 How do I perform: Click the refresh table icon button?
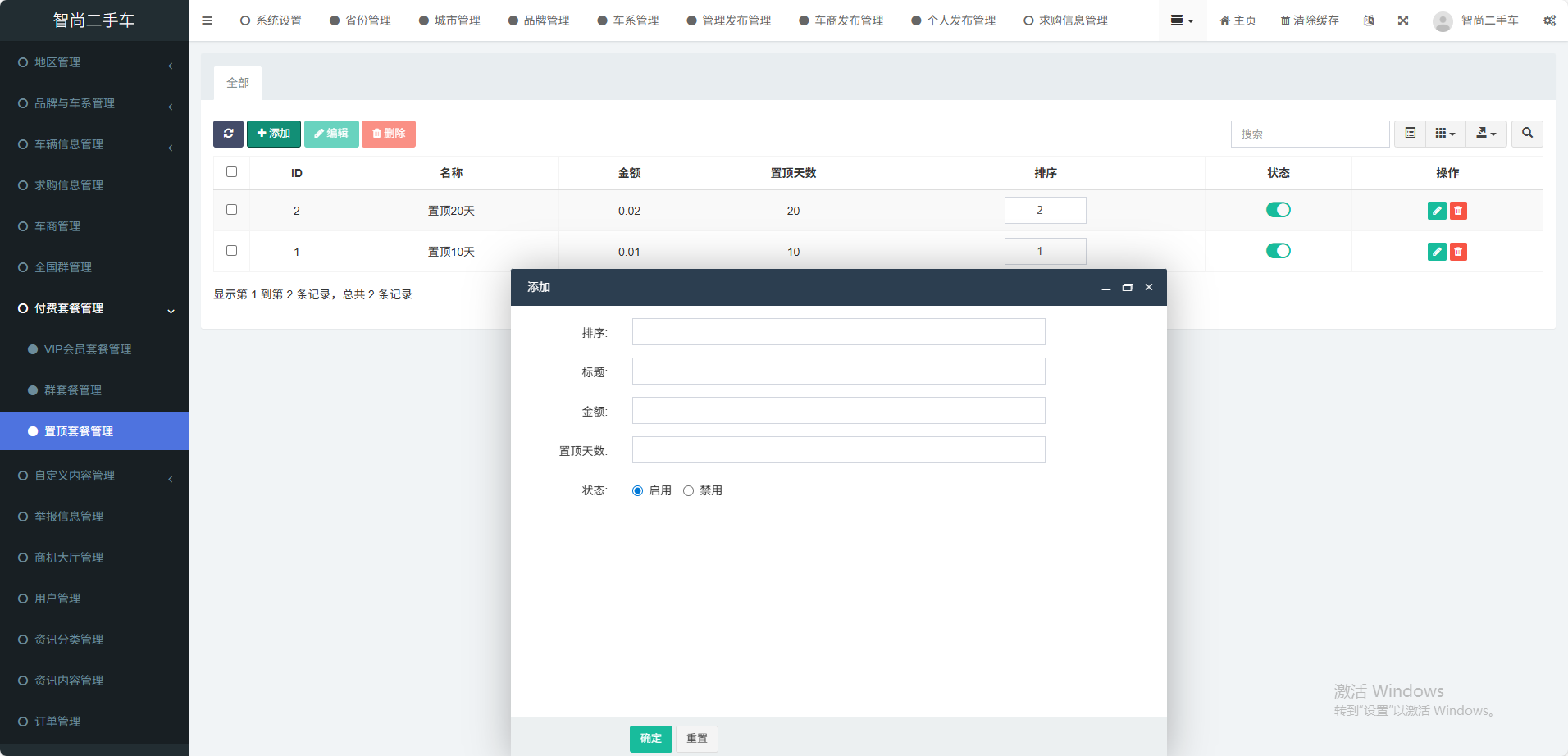228,134
